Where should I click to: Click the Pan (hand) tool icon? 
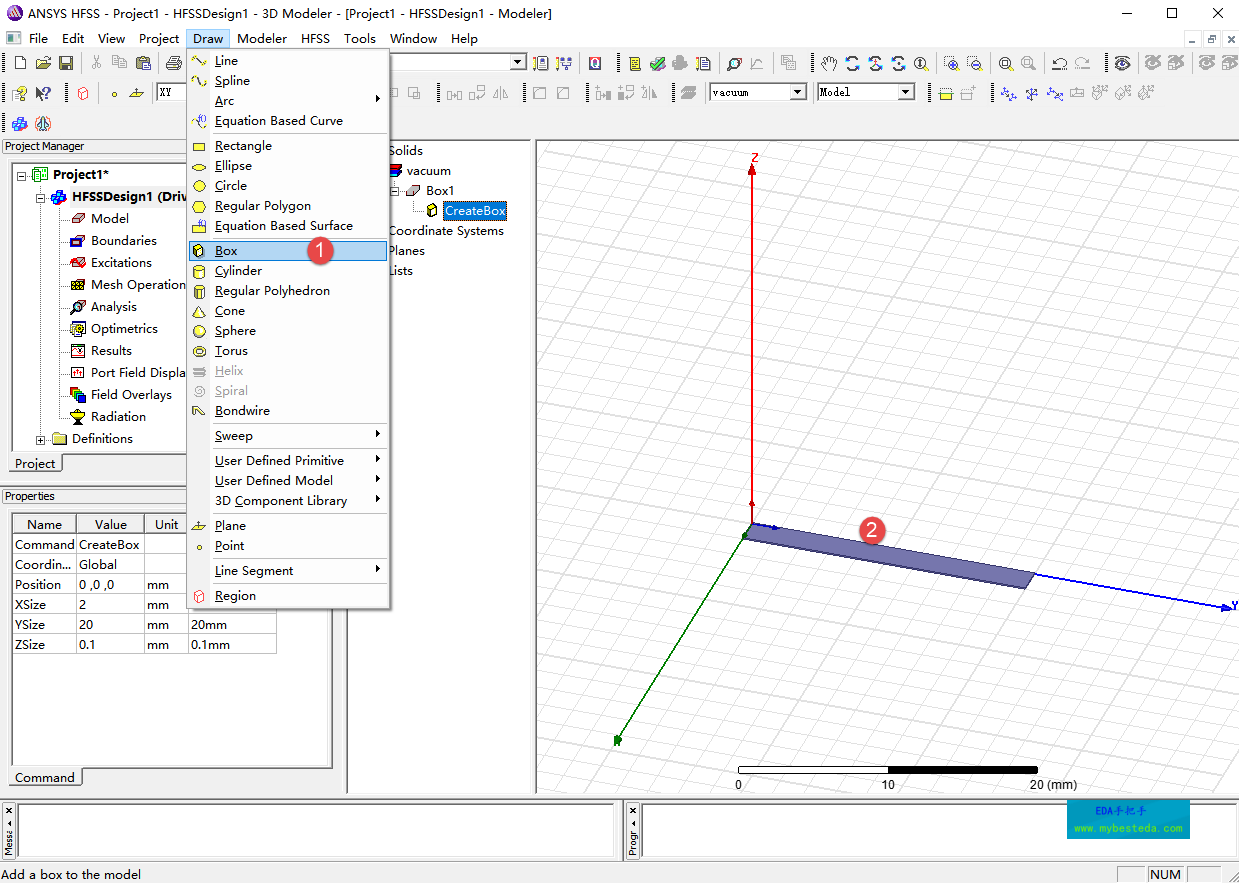(829, 63)
